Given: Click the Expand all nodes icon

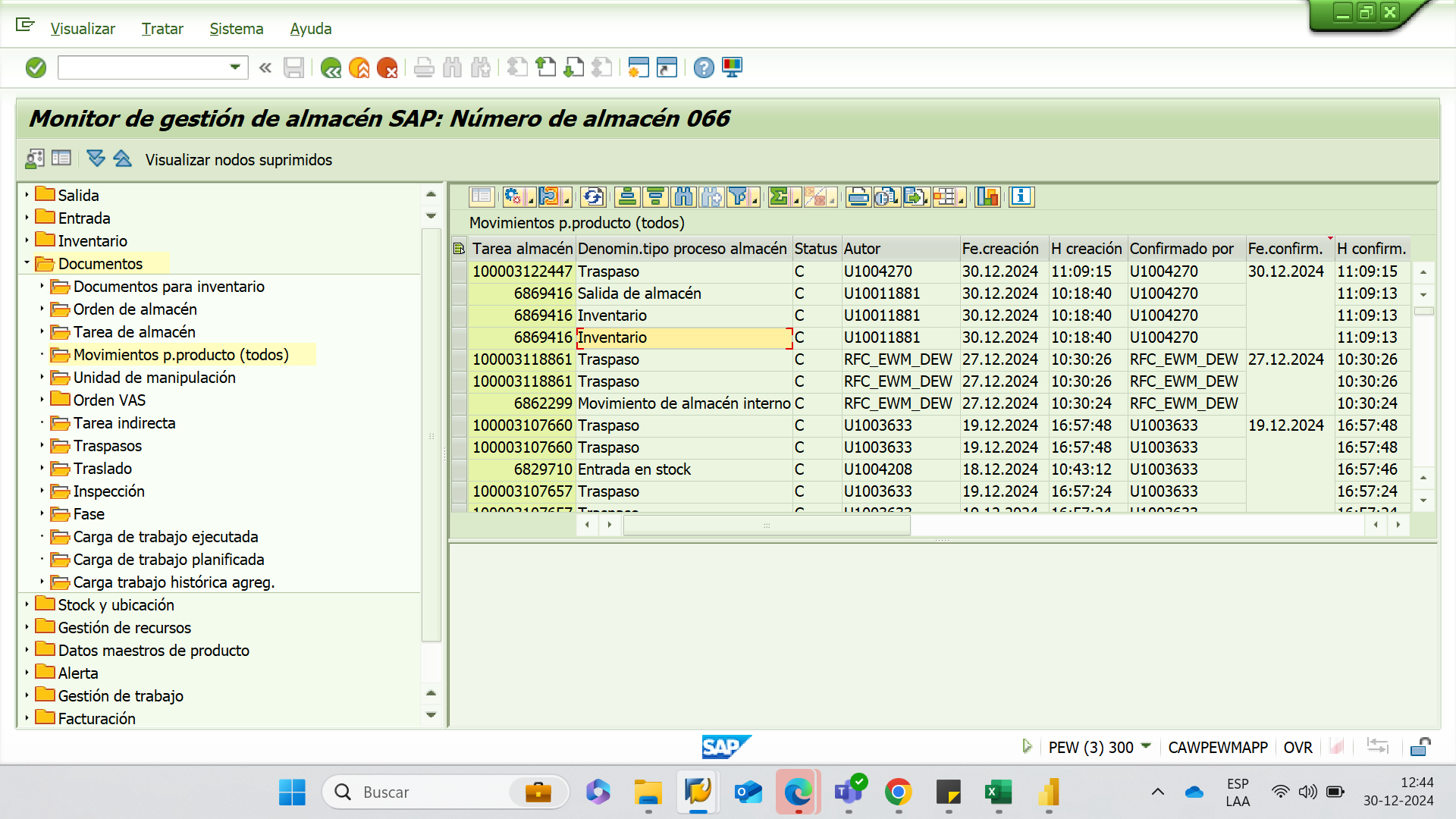Looking at the screenshot, I should [96, 158].
